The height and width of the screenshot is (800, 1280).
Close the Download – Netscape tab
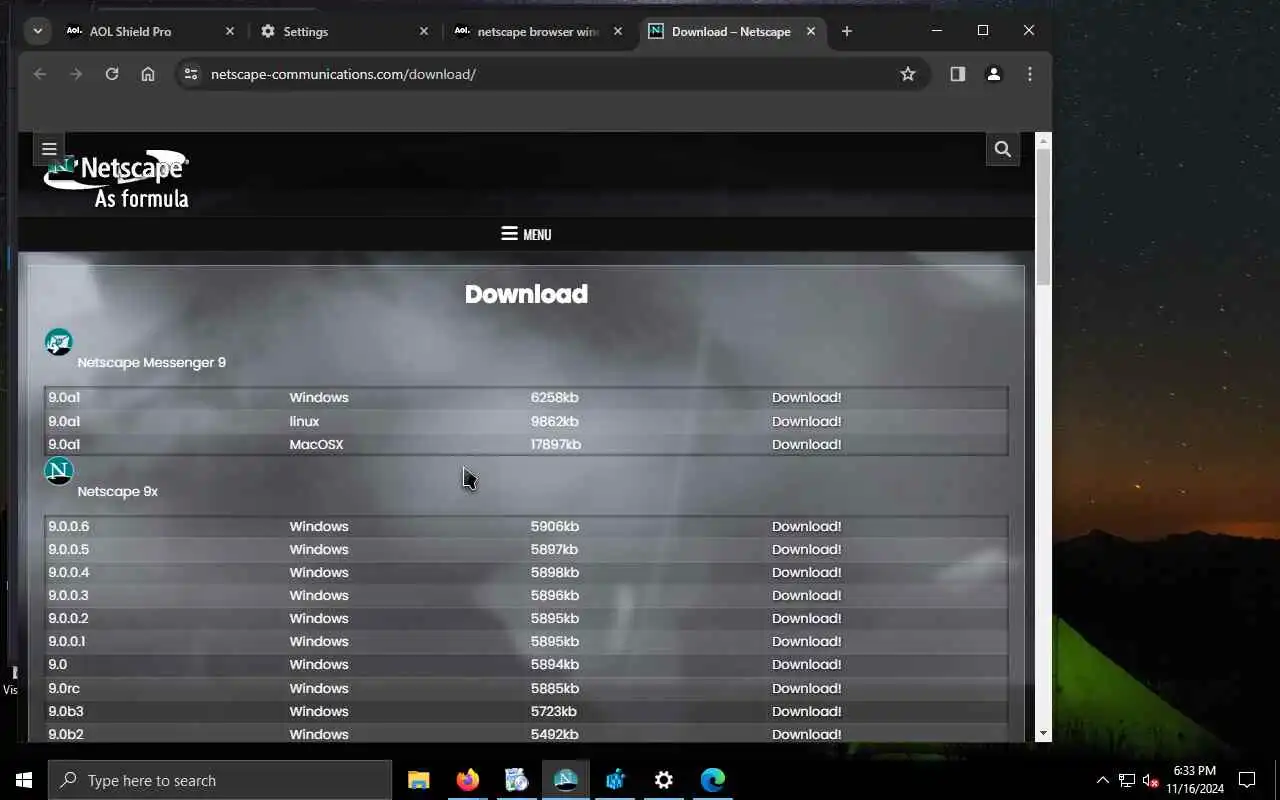(810, 31)
